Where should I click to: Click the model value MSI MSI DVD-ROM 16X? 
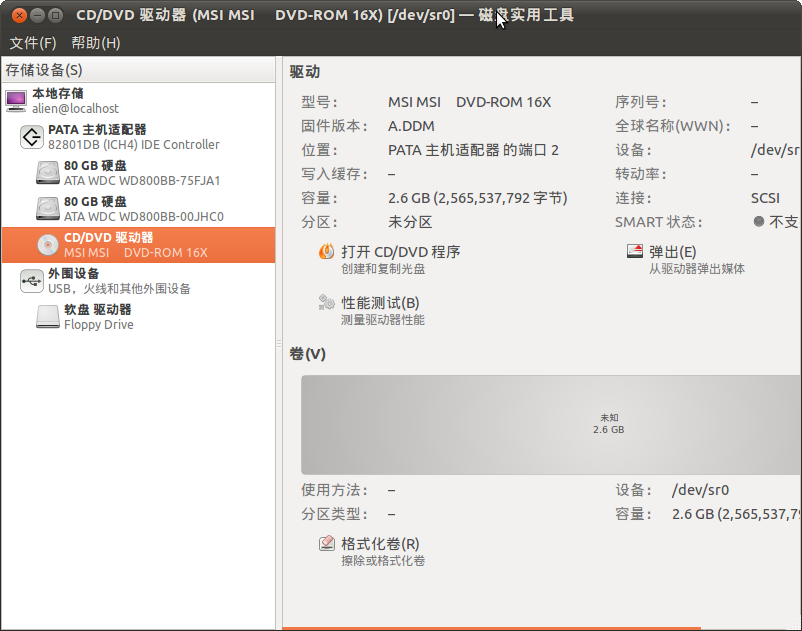(469, 102)
